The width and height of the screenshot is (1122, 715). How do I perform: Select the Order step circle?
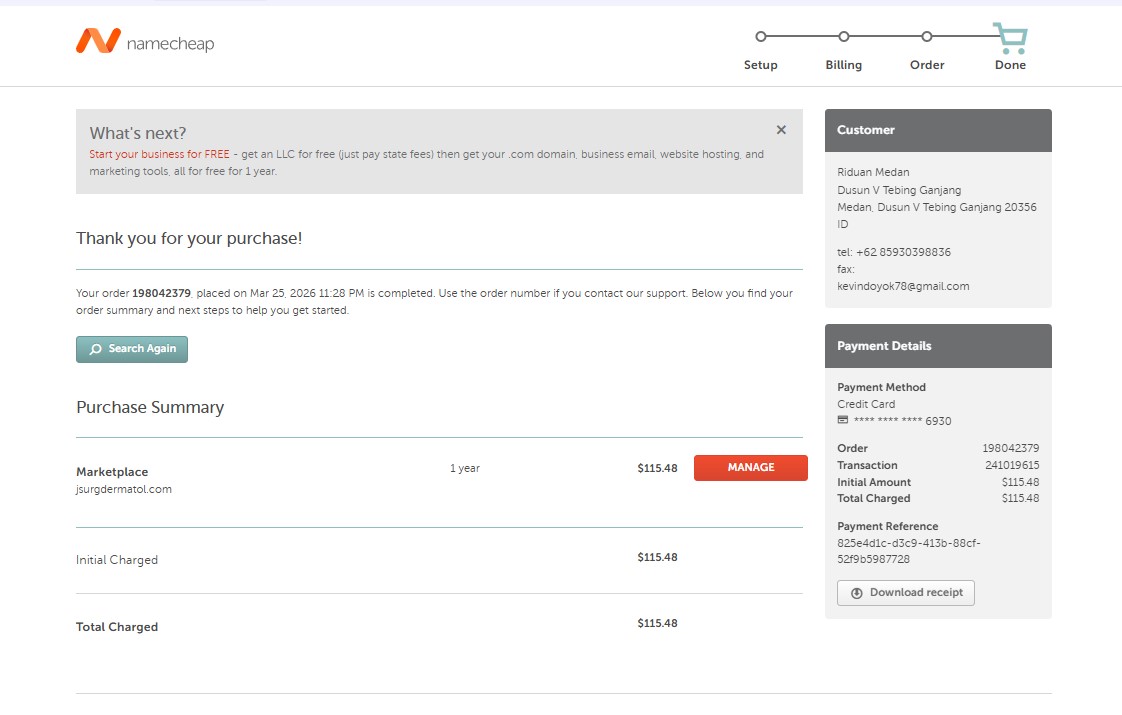click(927, 37)
